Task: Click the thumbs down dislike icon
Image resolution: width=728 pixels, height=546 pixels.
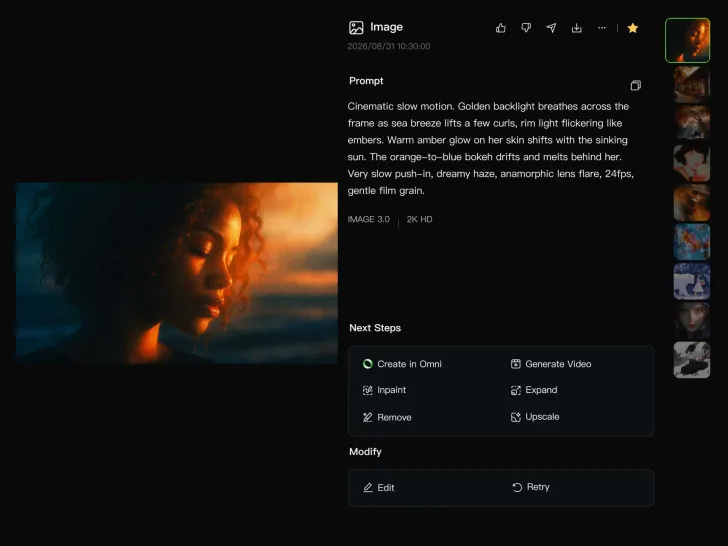Action: (526, 28)
